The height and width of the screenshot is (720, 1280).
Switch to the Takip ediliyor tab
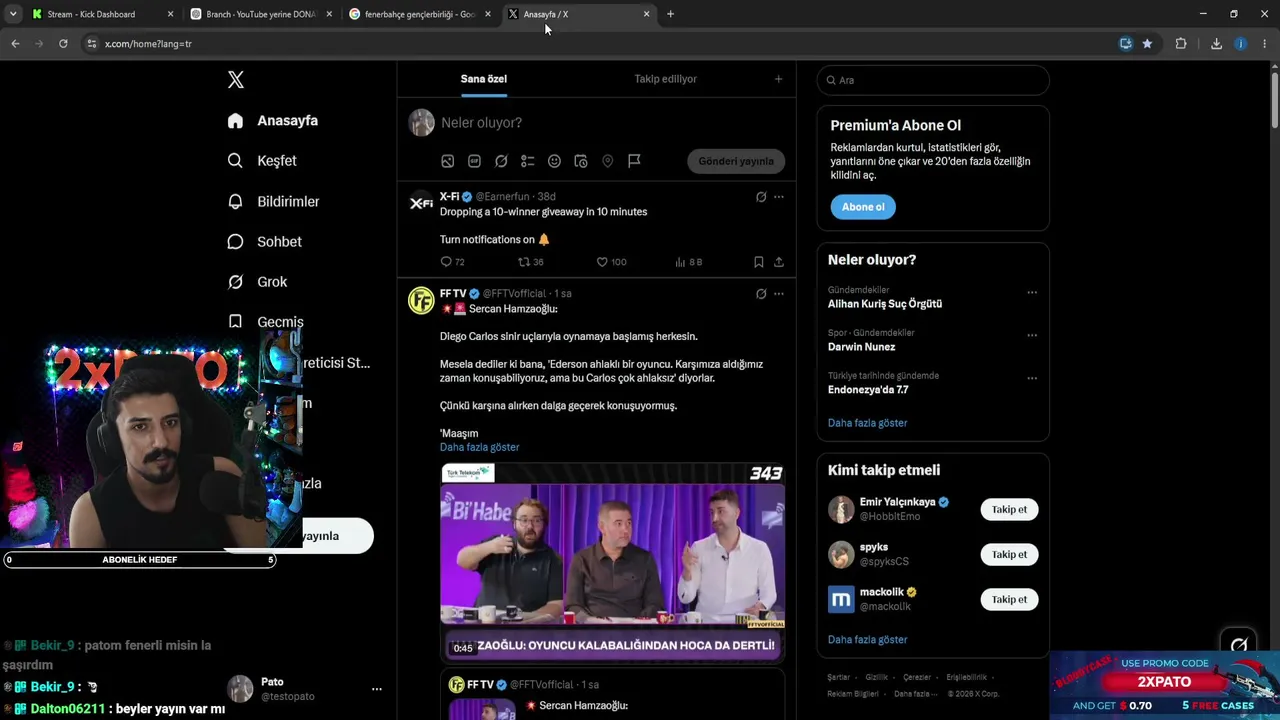[665, 79]
